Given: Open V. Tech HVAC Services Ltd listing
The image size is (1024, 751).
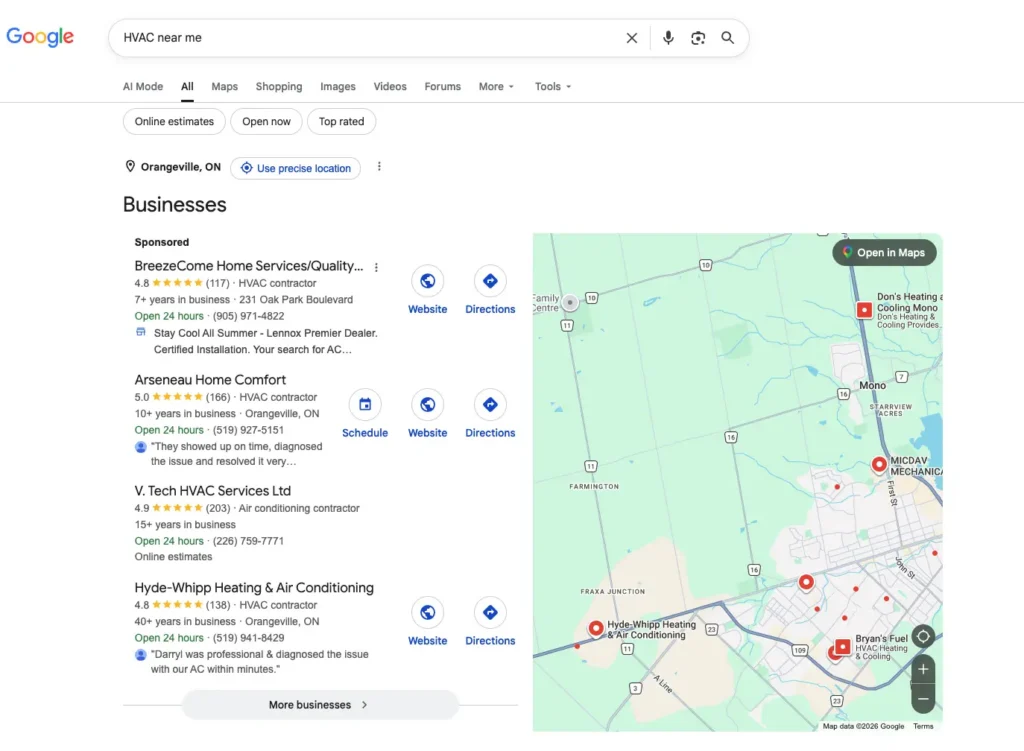Looking at the screenshot, I should (213, 490).
